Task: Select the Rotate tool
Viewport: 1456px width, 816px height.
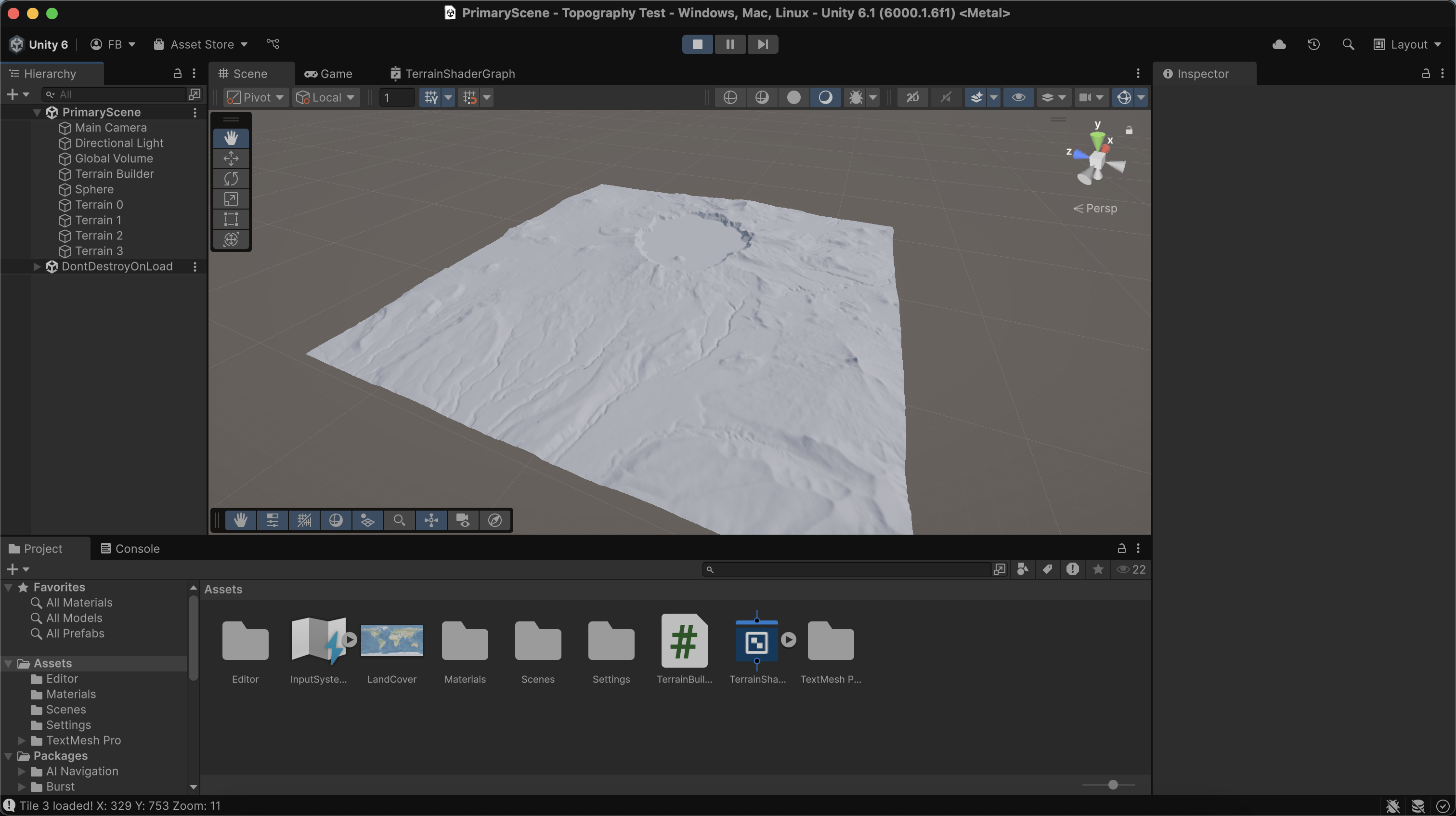Action: click(x=231, y=179)
